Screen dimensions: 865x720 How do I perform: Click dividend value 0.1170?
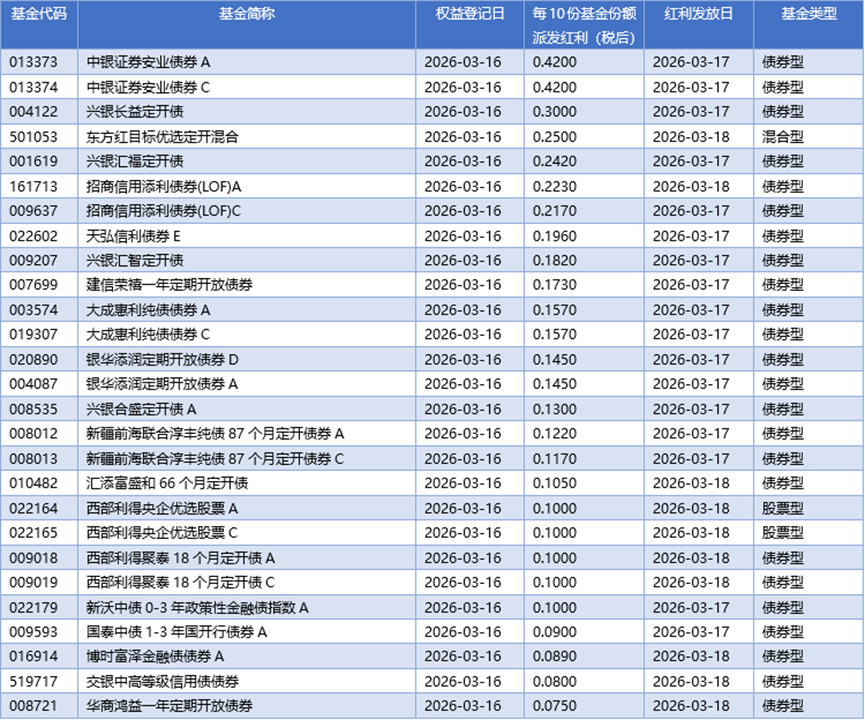click(554, 459)
